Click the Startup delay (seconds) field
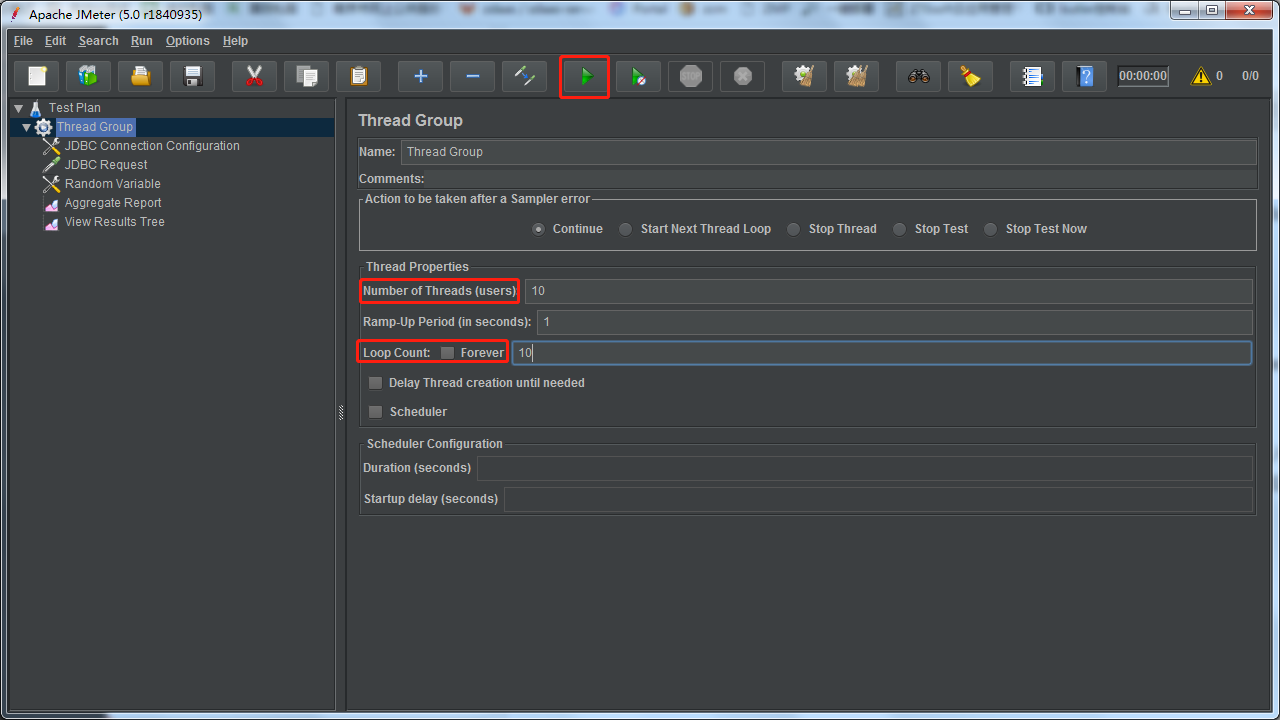Image resolution: width=1280 pixels, height=720 pixels. 879,499
